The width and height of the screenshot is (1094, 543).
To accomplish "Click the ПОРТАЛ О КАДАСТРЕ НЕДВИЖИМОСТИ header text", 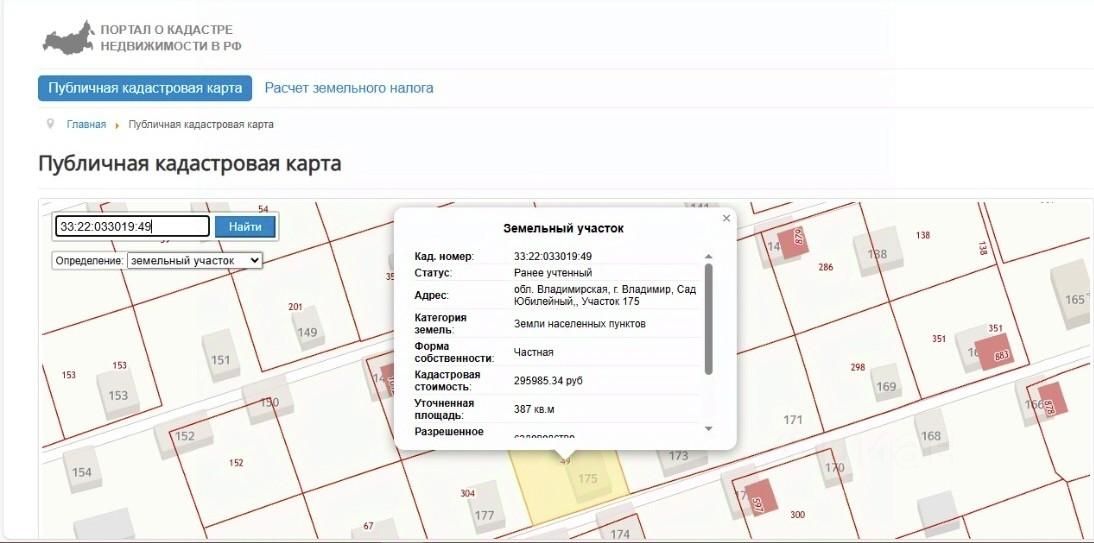I will [171, 38].
